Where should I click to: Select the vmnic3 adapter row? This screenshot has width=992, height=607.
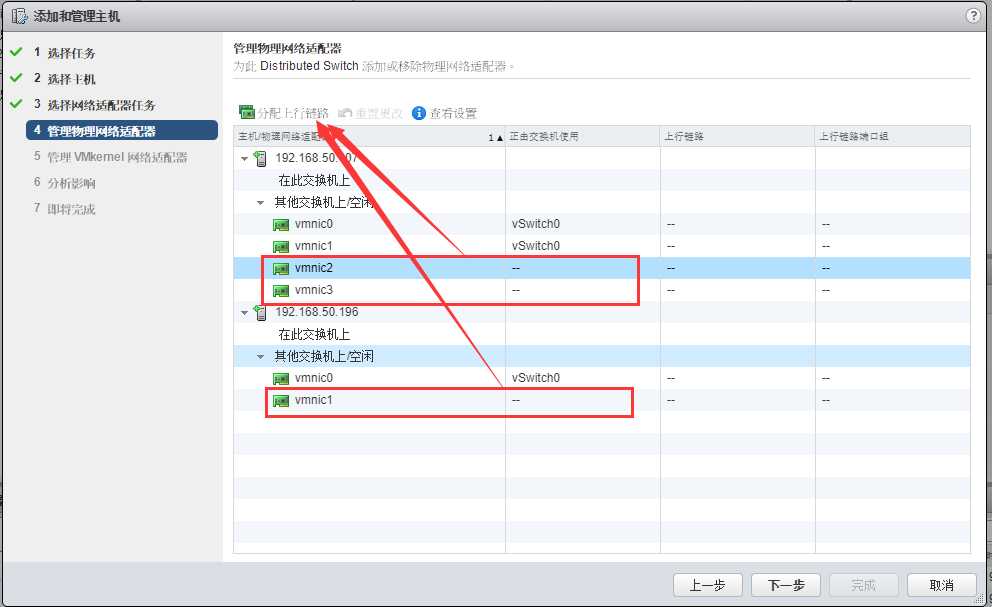tap(602, 291)
